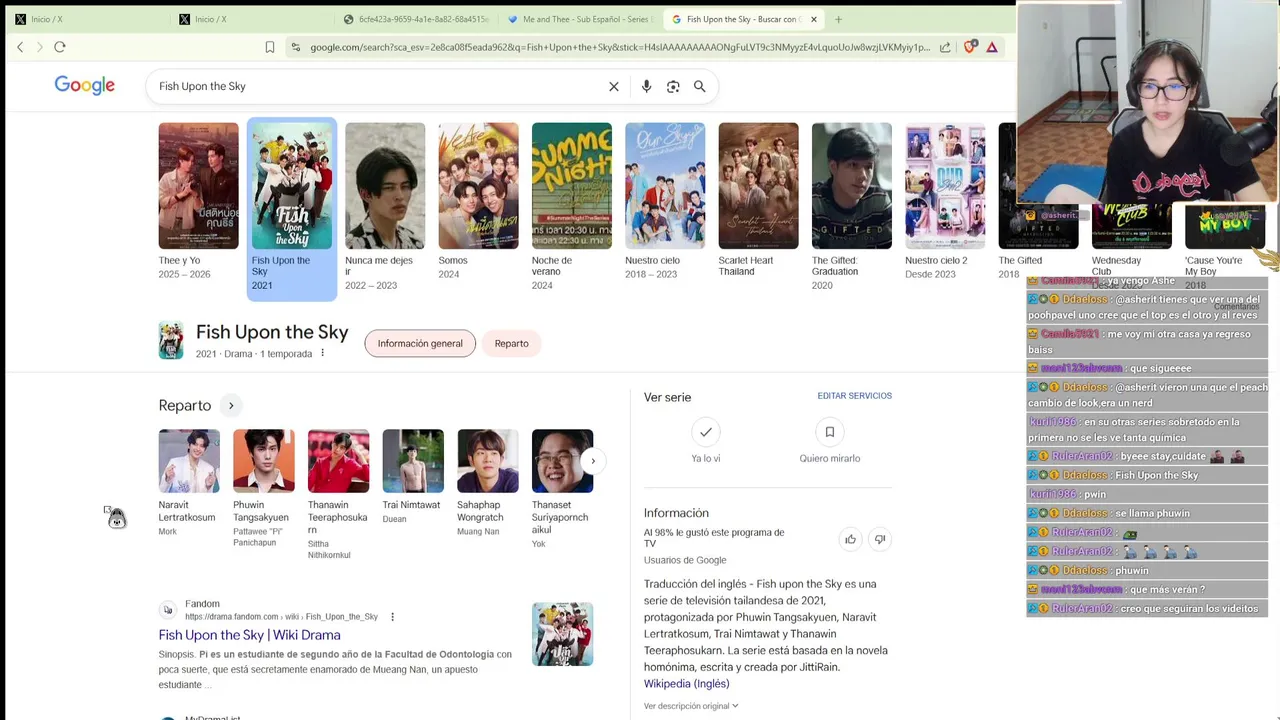Open Nuestro cielo 2 poster
Screen dimensions: 1280x720
945,186
